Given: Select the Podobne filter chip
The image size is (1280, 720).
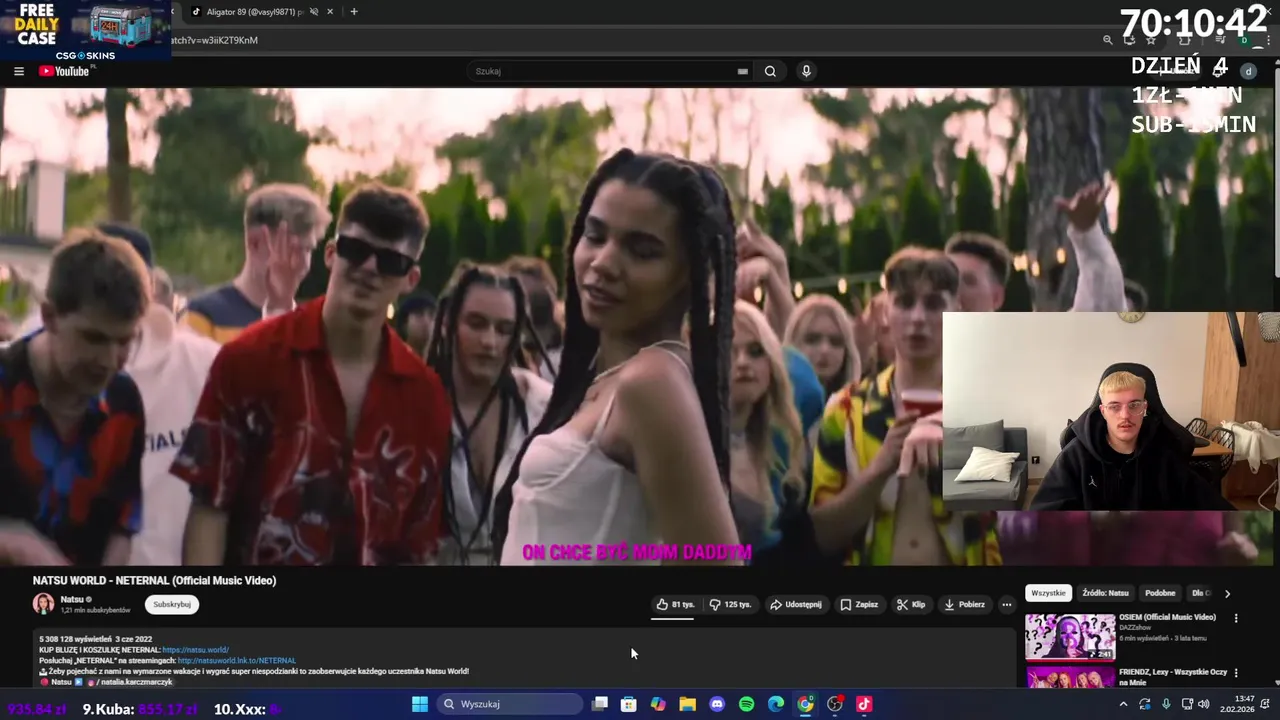Looking at the screenshot, I should (1160, 593).
